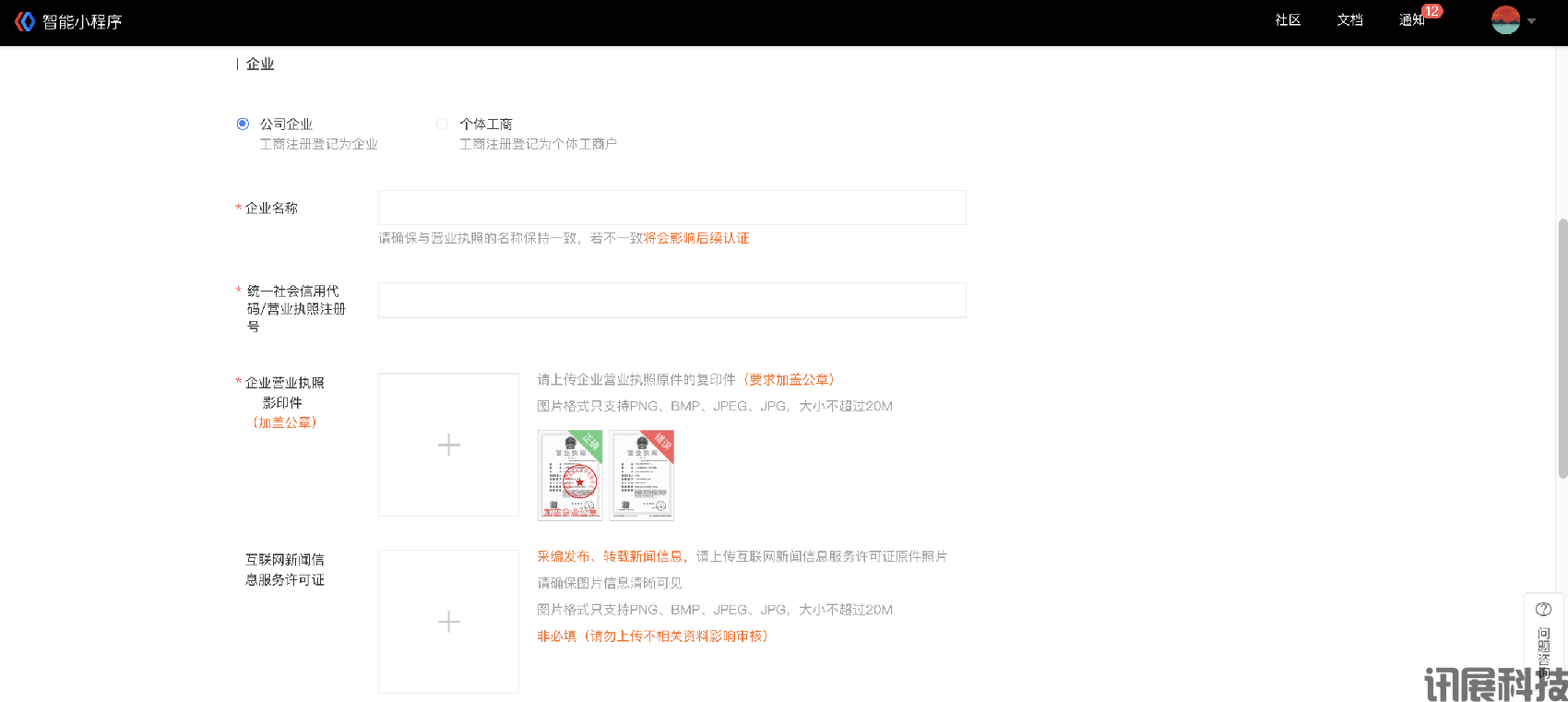Click the 统一社会信用代码 input field
The height and width of the screenshot is (702, 1568).
click(671, 300)
